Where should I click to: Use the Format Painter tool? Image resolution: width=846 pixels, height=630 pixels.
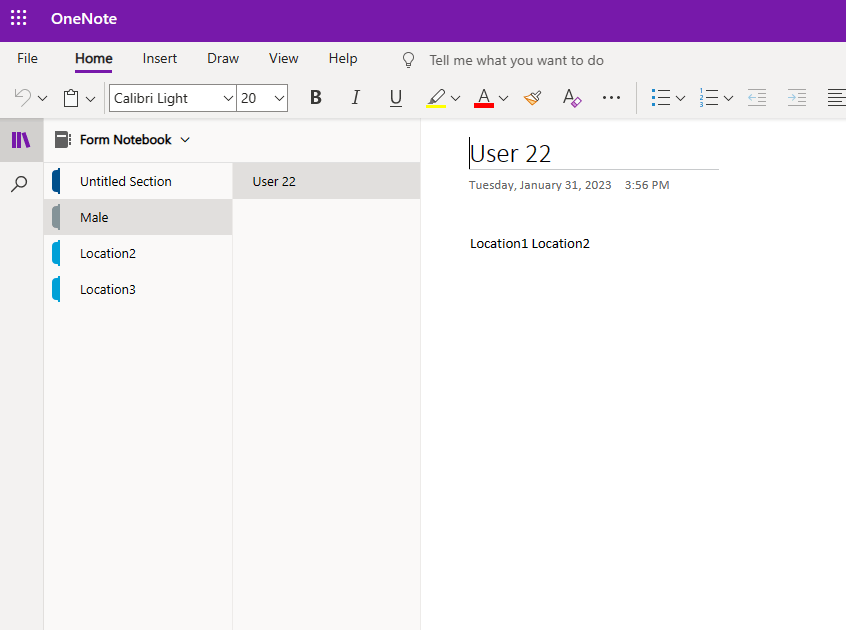pyautogui.click(x=532, y=97)
